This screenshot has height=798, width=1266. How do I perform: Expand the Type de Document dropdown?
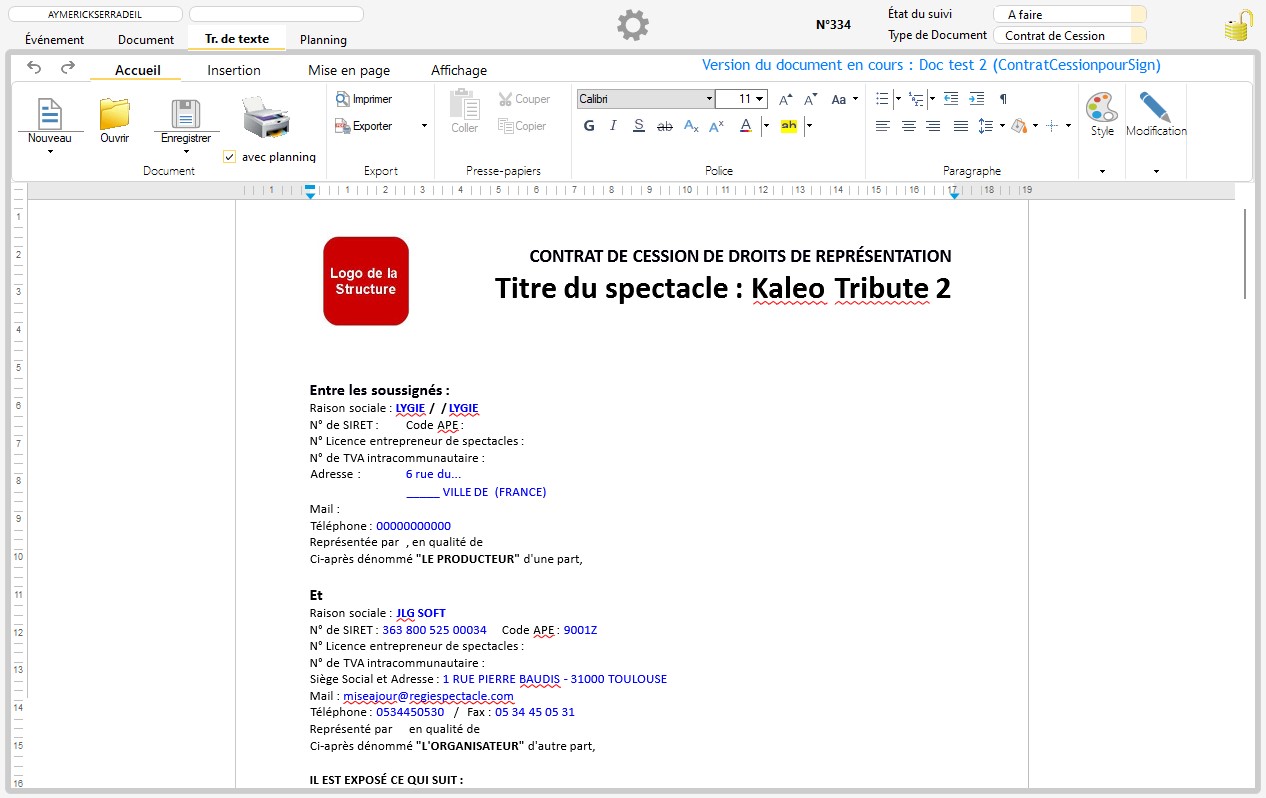[x=1137, y=36]
